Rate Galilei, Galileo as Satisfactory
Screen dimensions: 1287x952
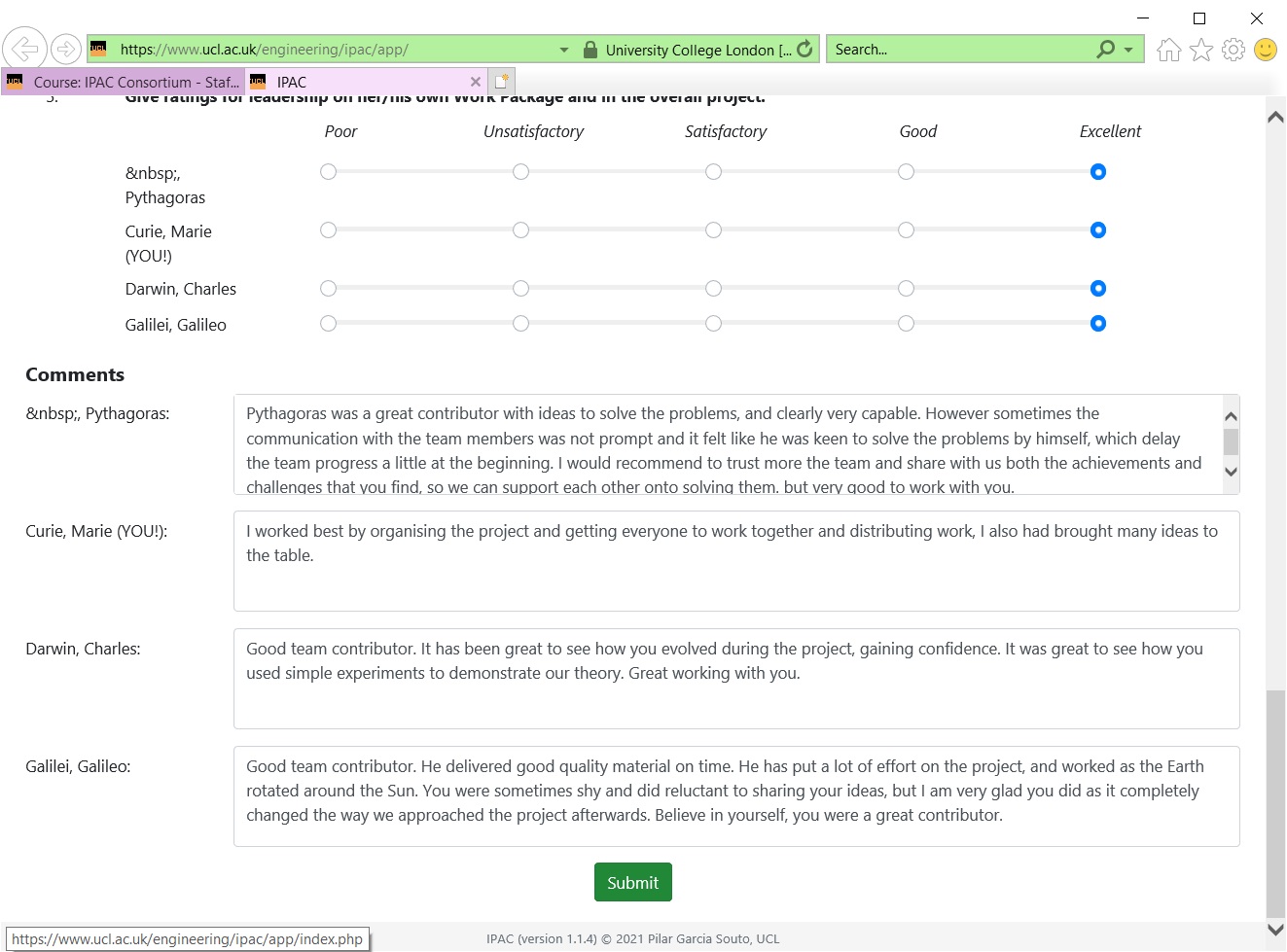[713, 324]
